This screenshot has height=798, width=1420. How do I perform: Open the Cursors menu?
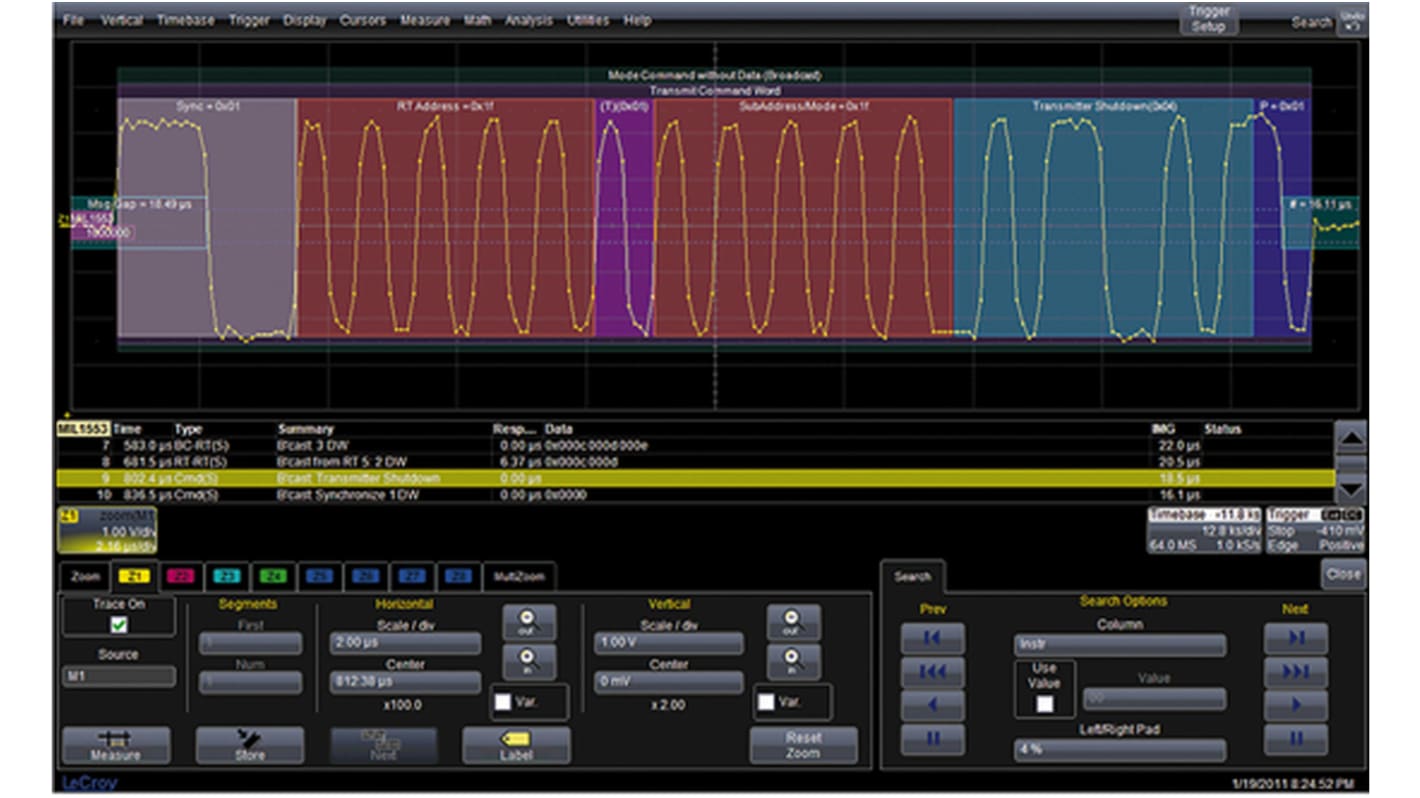tap(363, 20)
